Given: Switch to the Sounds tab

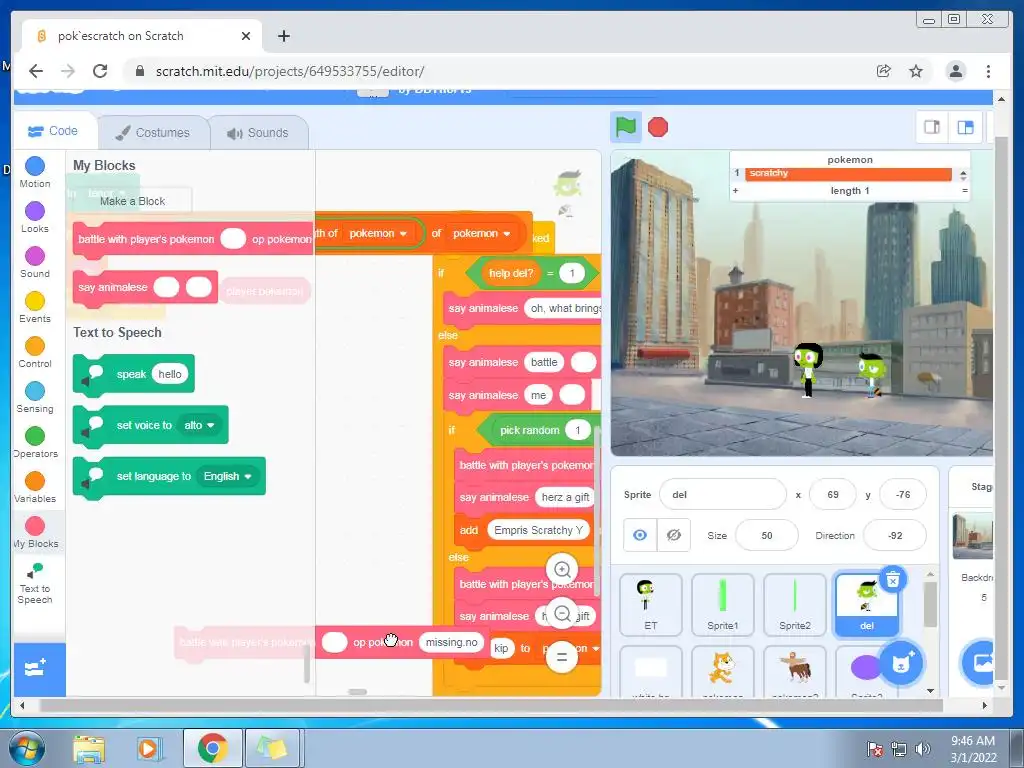Looking at the screenshot, I should click(259, 133).
